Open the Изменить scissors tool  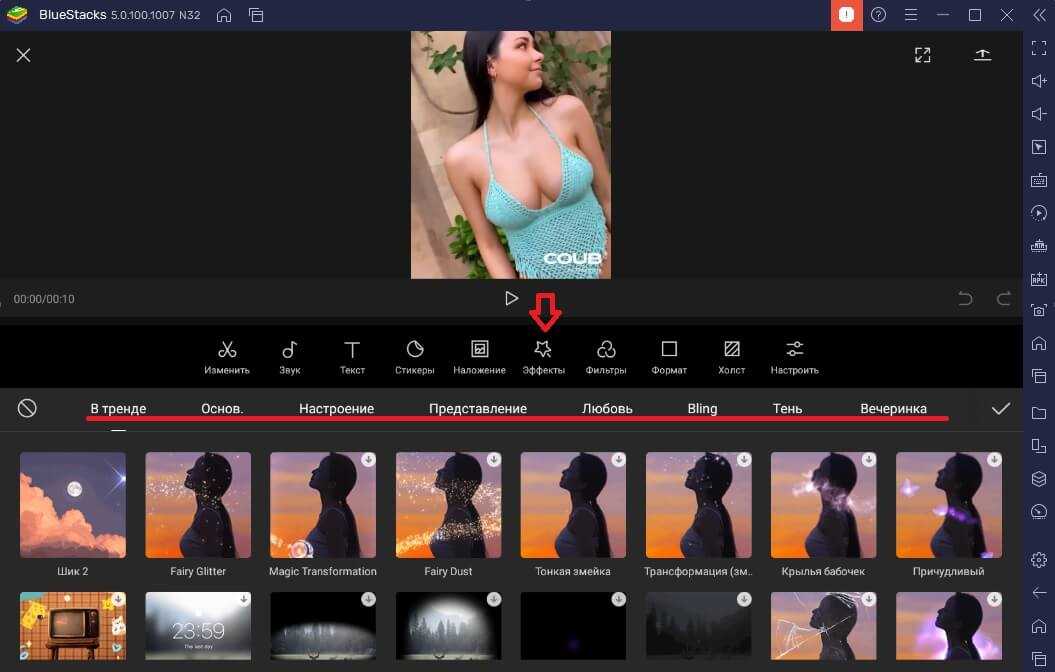pyautogui.click(x=227, y=356)
